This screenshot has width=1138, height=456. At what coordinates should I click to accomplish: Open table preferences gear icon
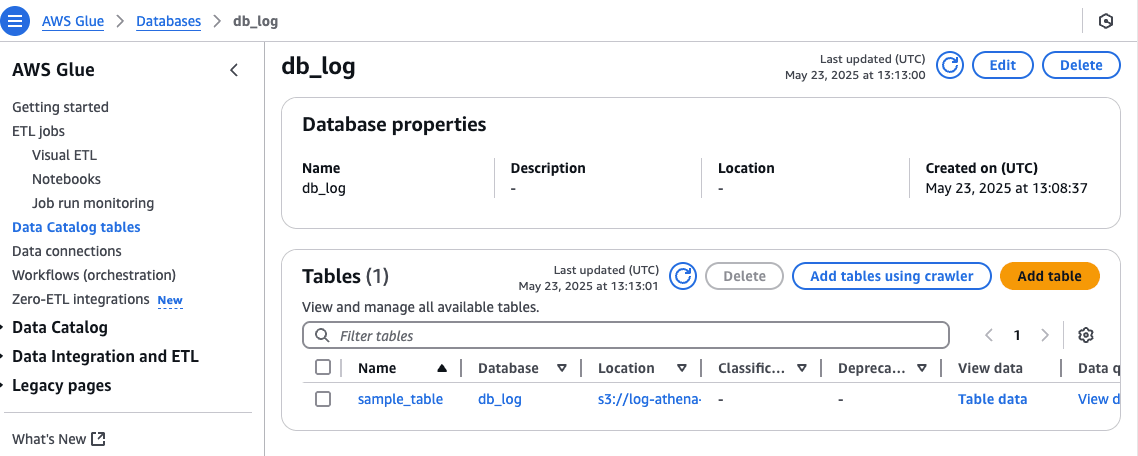click(1086, 335)
